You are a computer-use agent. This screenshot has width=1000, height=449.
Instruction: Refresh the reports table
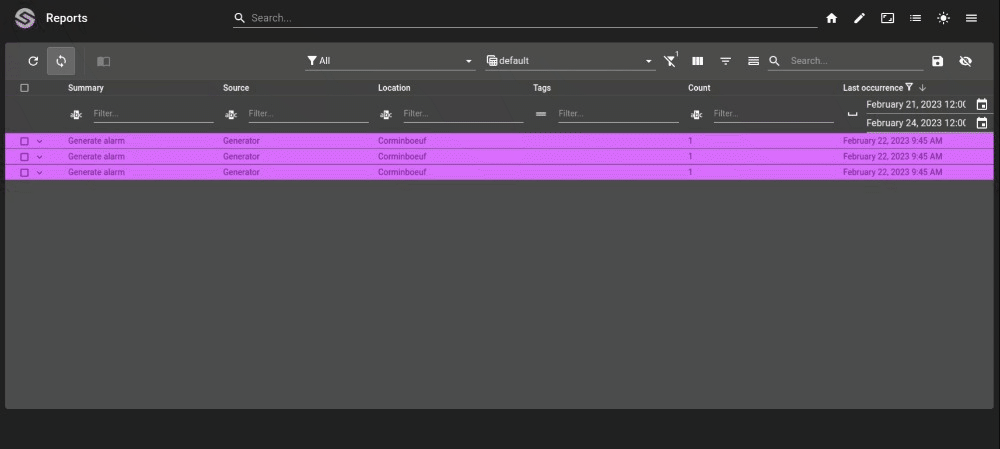click(x=33, y=61)
